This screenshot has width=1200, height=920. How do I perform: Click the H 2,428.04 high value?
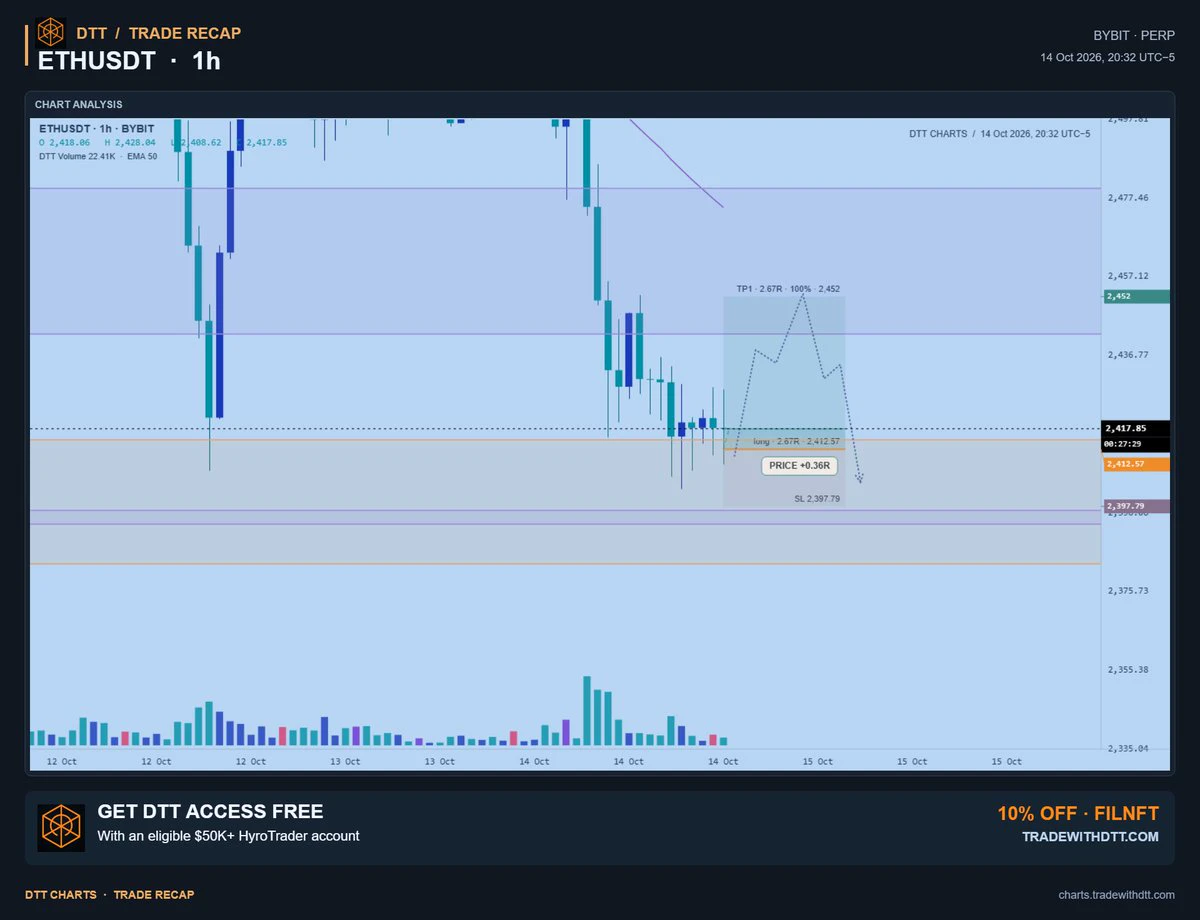pyautogui.click(x=130, y=143)
